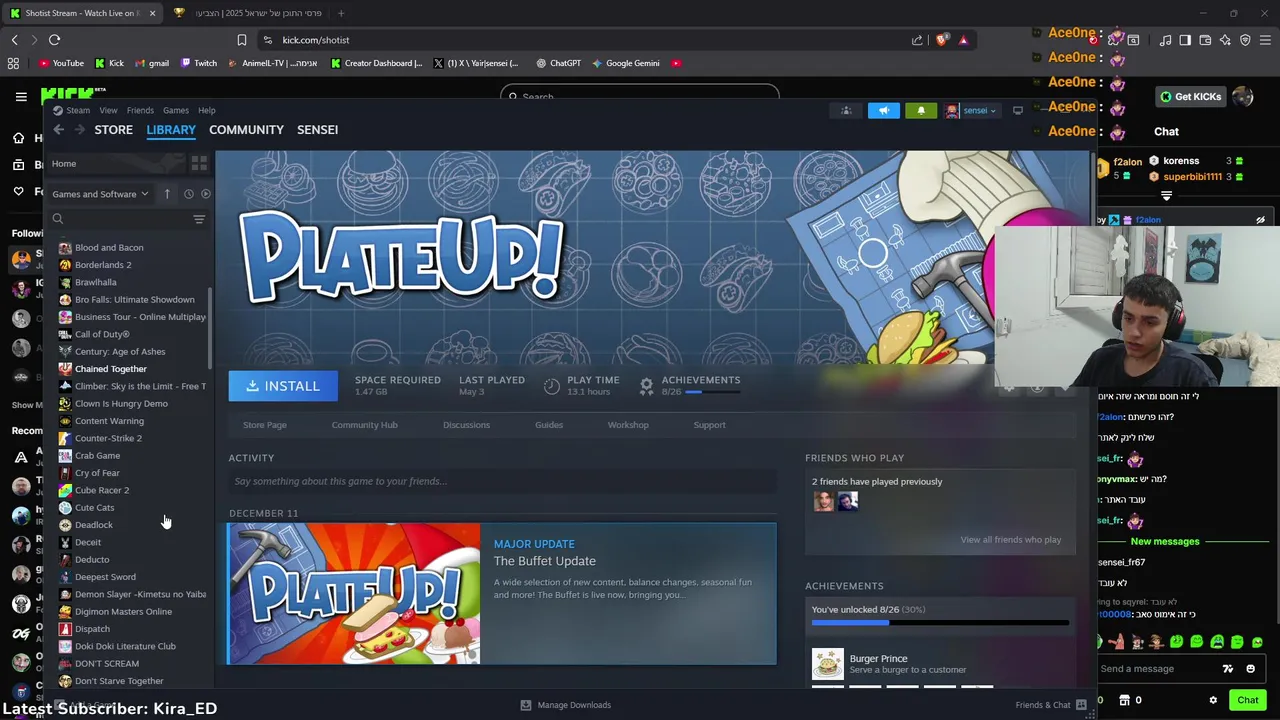The width and height of the screenshot is (1280, 720).
Task: Click the Say something about this game field
Action: coord(502,481)
